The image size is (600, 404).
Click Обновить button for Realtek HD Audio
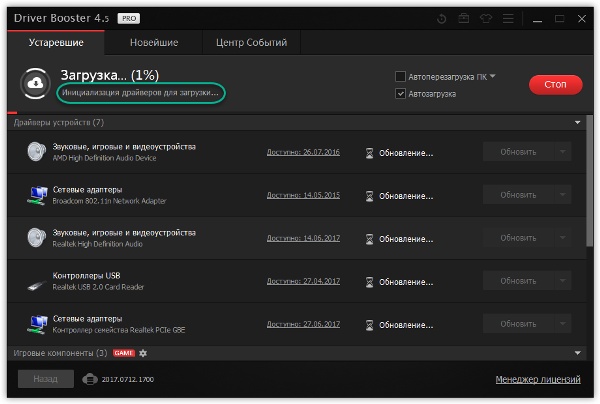(518, 238)
